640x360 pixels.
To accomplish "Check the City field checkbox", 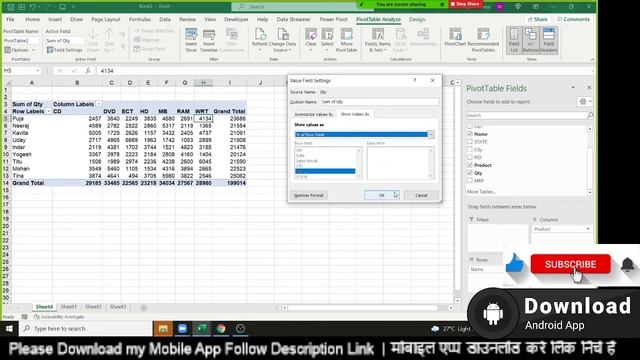I will [470, 149].
